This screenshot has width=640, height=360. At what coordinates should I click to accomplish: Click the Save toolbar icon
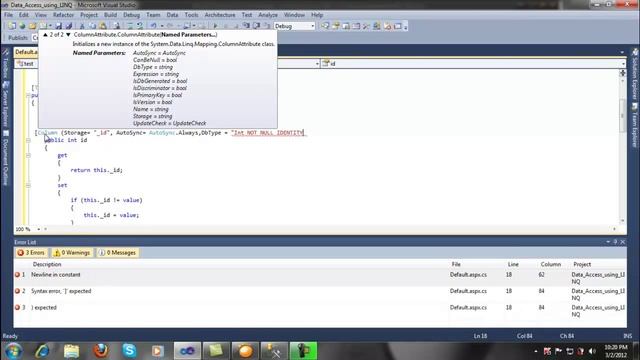click(58, 26)
